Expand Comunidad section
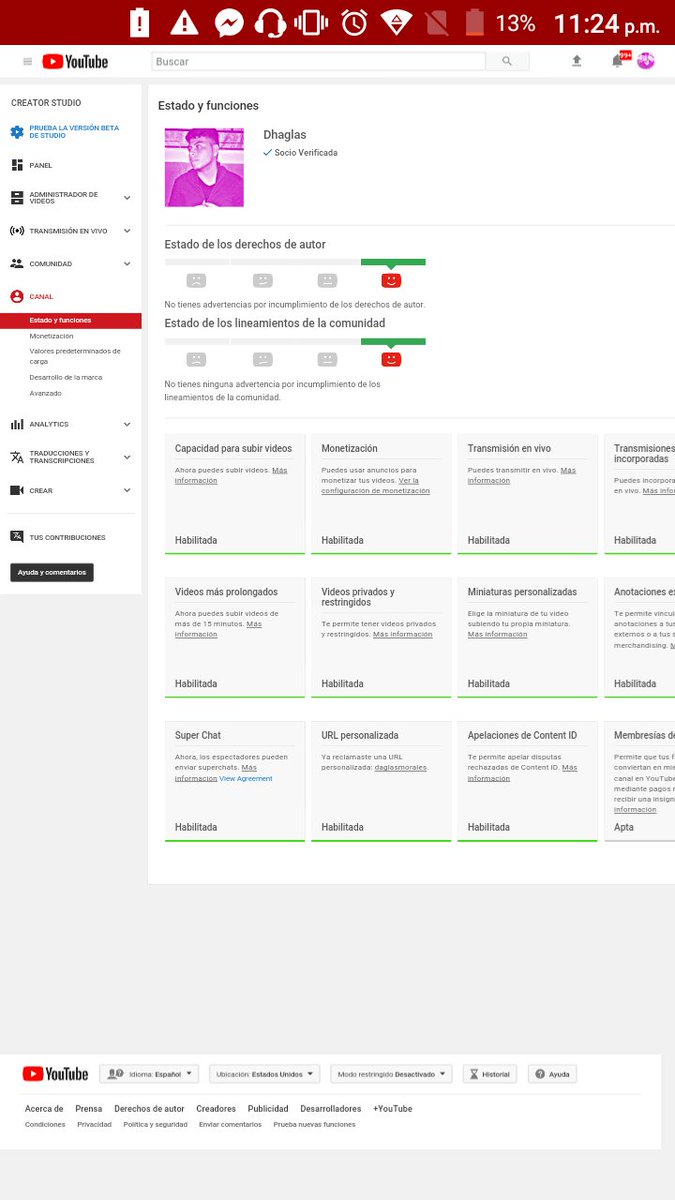The width and height of the screenshot is (675, 1200). 127,264
